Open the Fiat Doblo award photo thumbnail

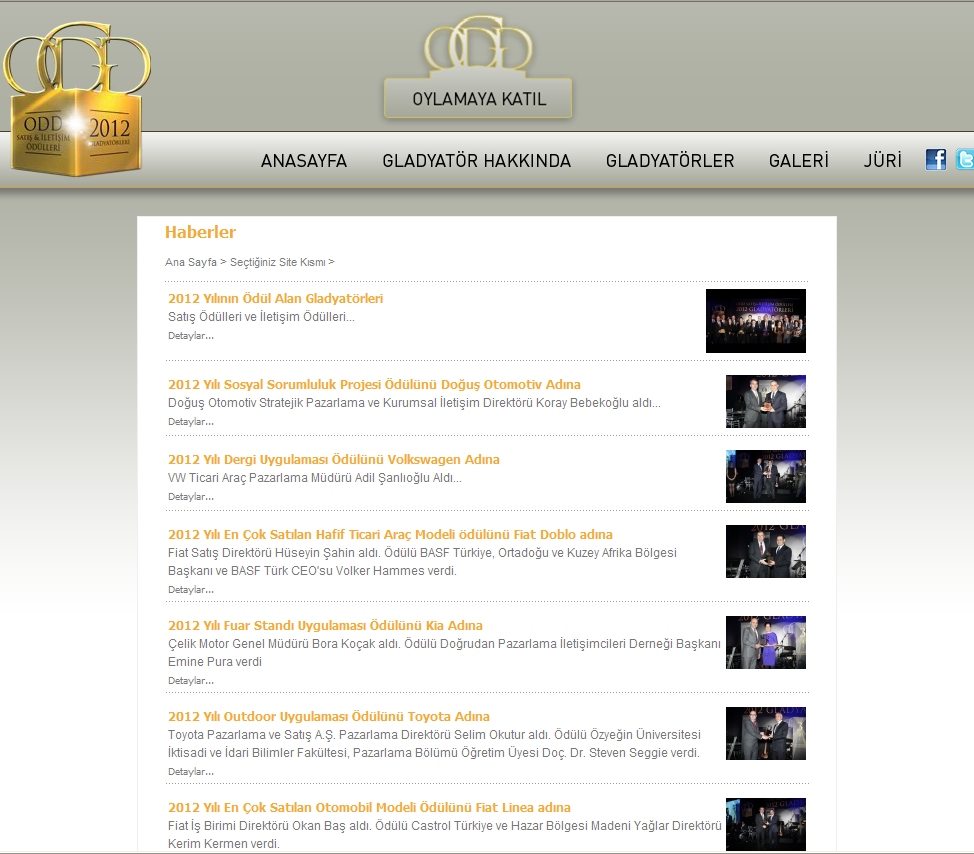(x=766, y=552)
